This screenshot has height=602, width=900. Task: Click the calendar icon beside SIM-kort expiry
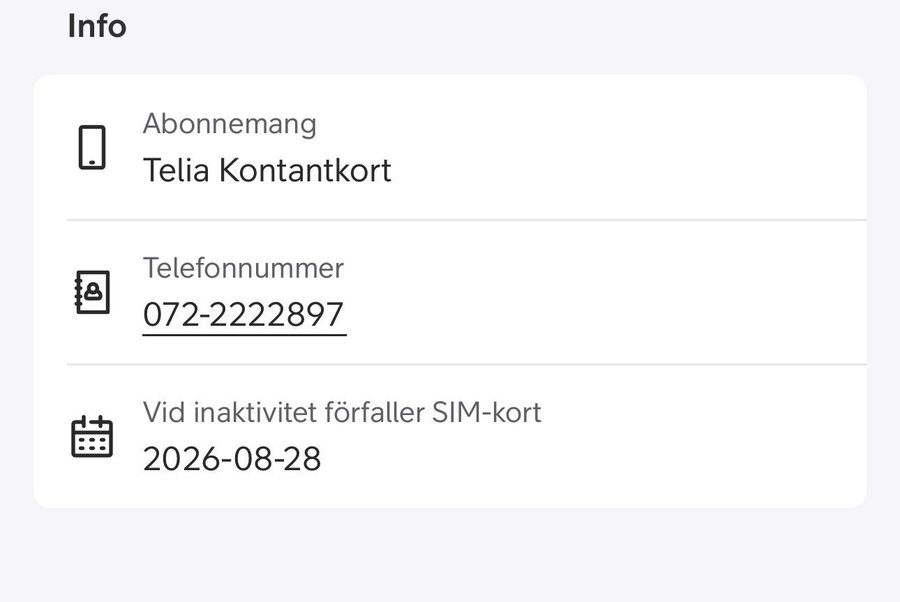(x=92, y=437)
